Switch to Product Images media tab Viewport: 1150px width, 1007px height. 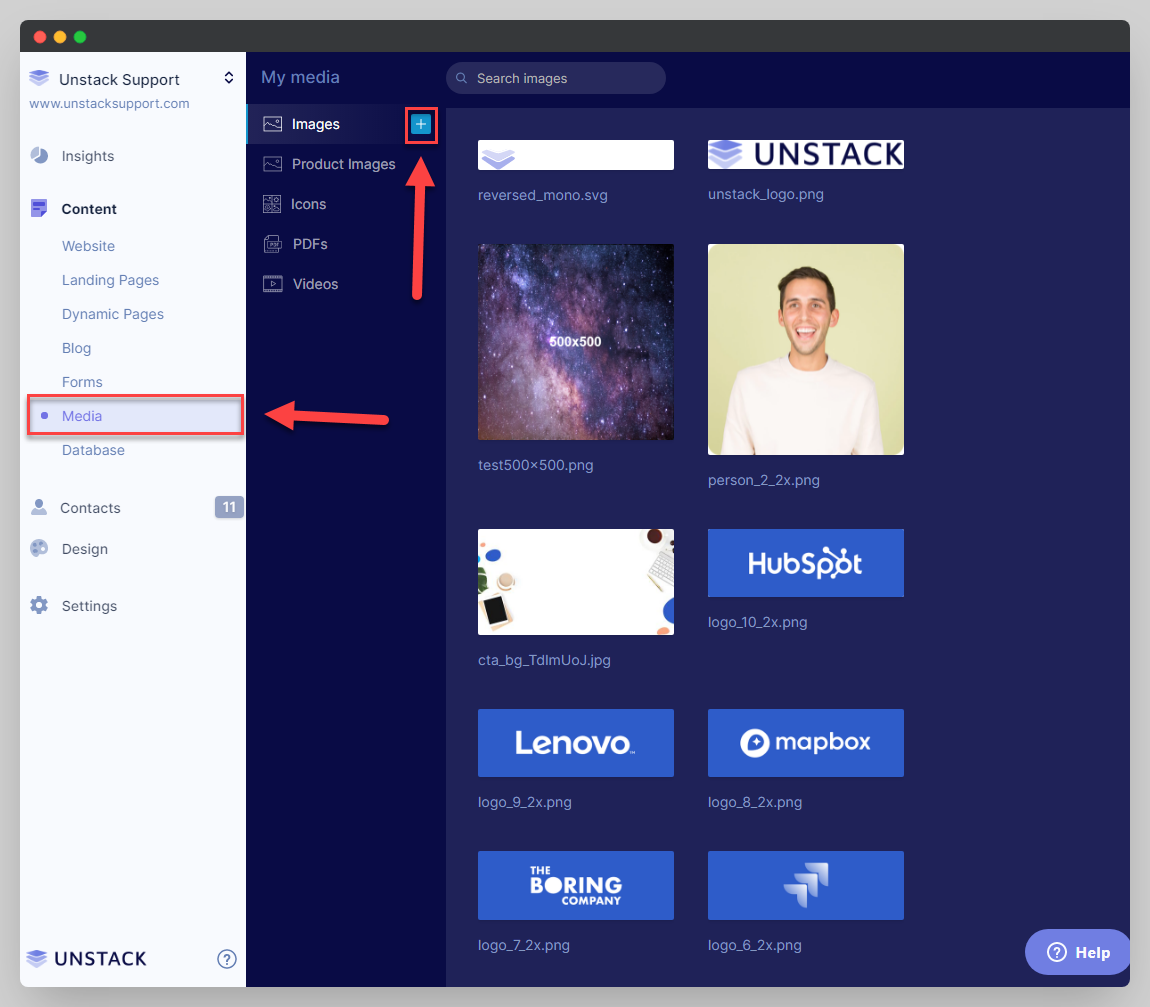343,164
